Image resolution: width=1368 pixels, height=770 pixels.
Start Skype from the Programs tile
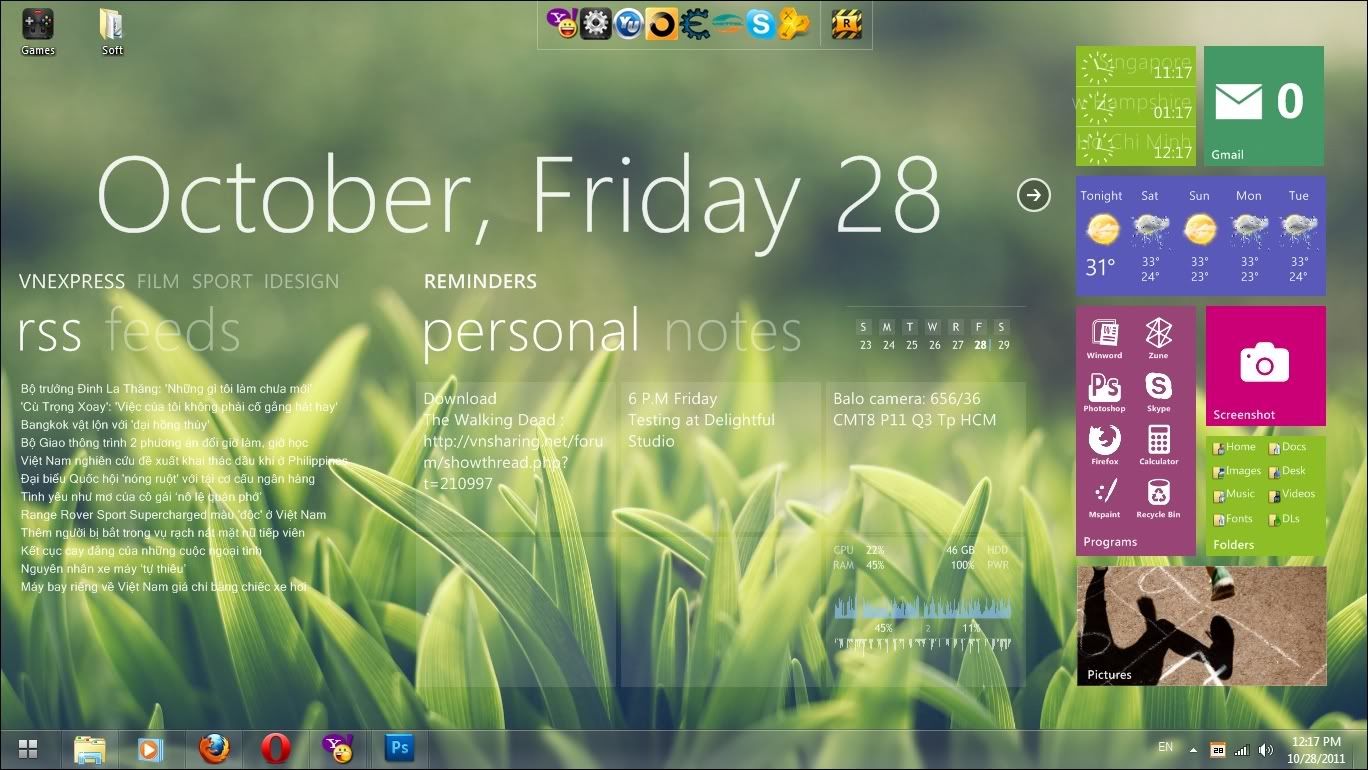point(1158,393)
